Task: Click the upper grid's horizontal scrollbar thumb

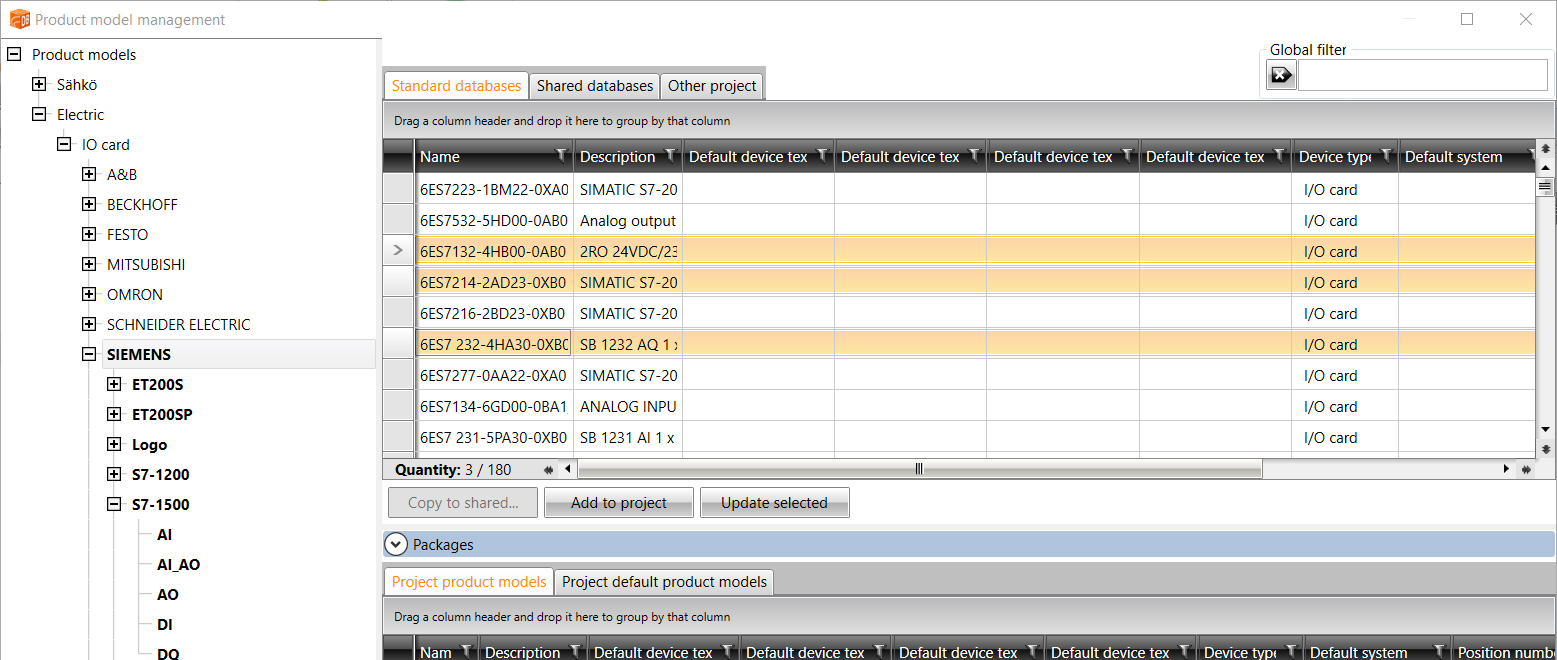Action: [919, 469]
